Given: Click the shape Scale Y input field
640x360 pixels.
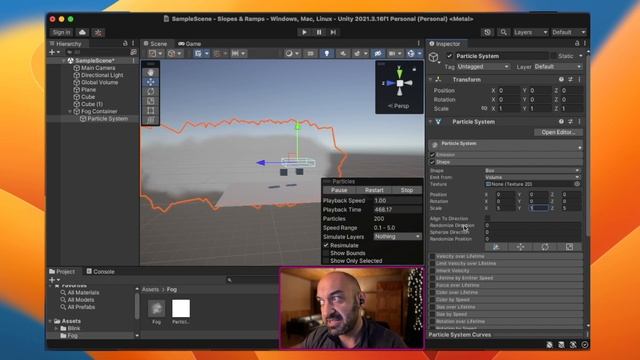Looking at the screenshot, I should coord(539,208).
